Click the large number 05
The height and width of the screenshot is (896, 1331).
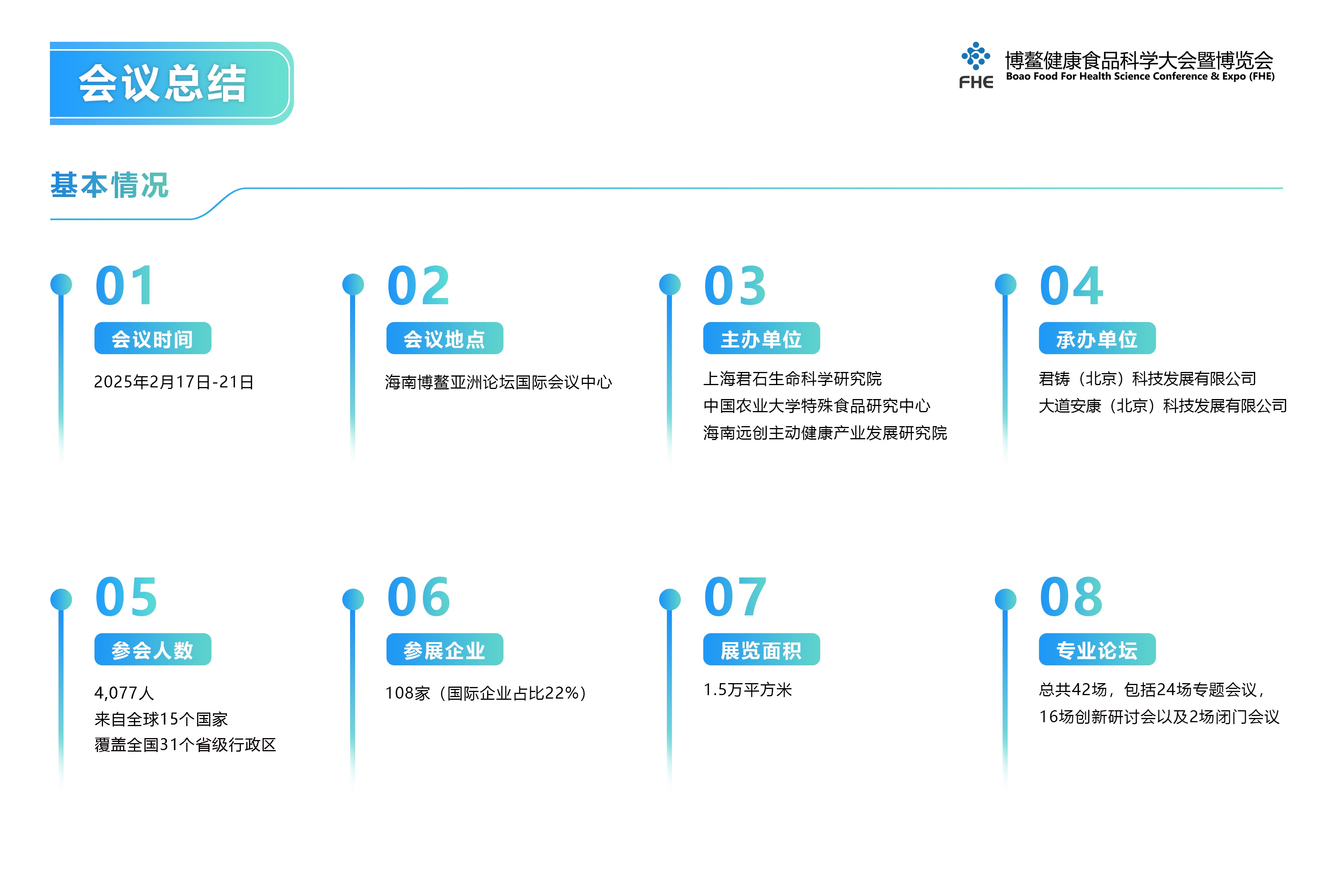click(x=126, y=597)
